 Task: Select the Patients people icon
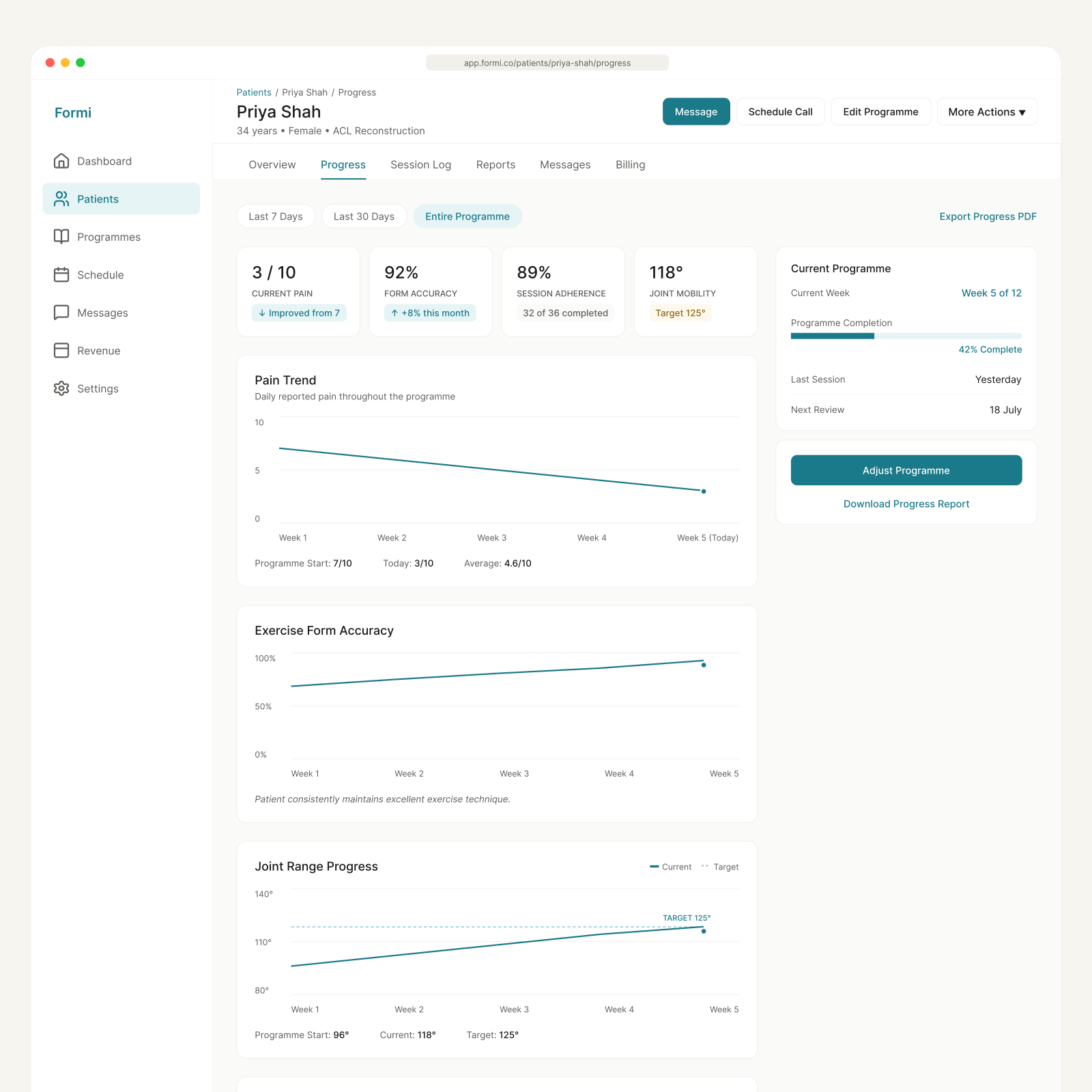pos(61,199)
